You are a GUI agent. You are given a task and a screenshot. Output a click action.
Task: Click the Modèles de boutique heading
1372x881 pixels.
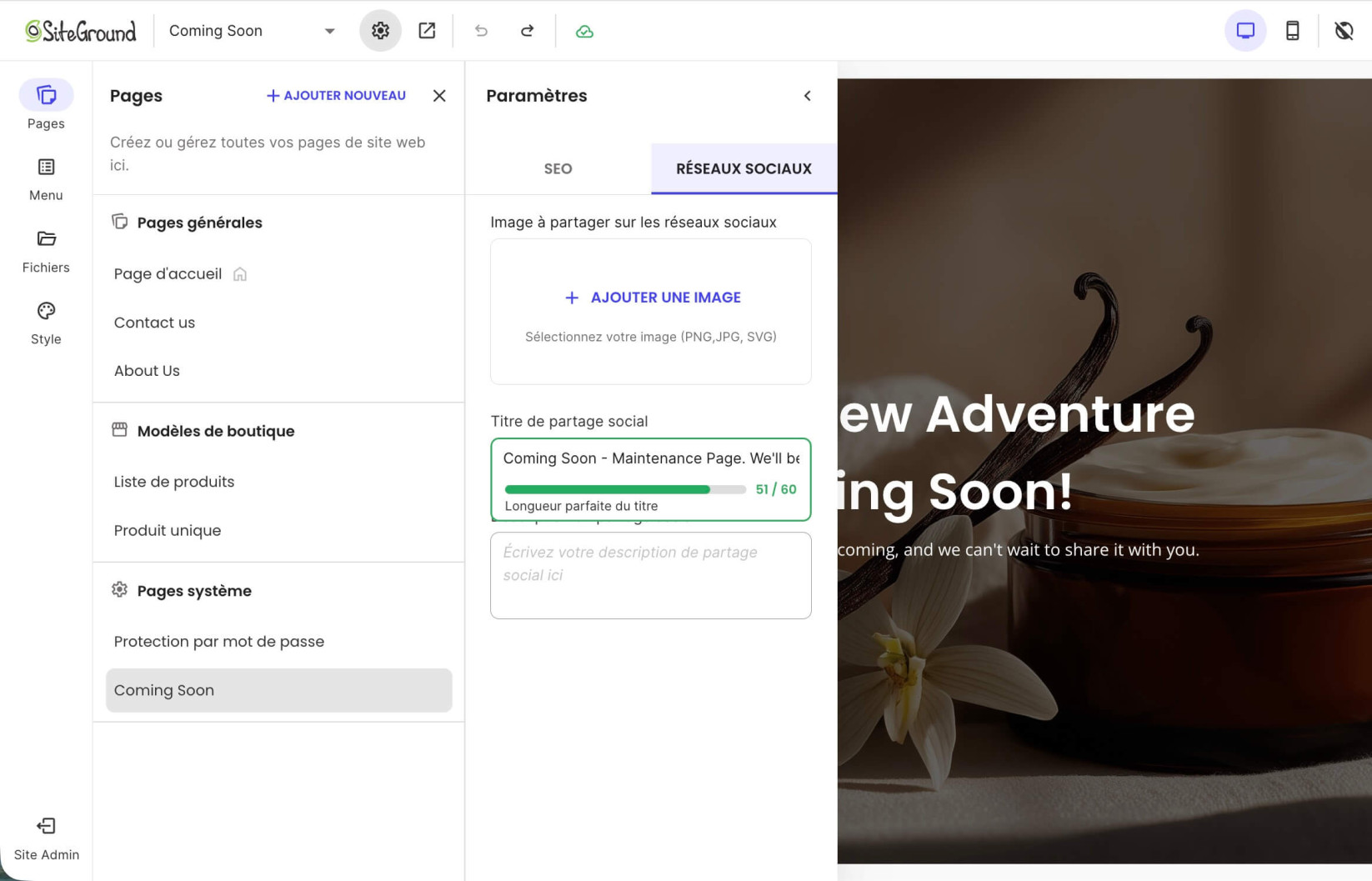(216, 431)
